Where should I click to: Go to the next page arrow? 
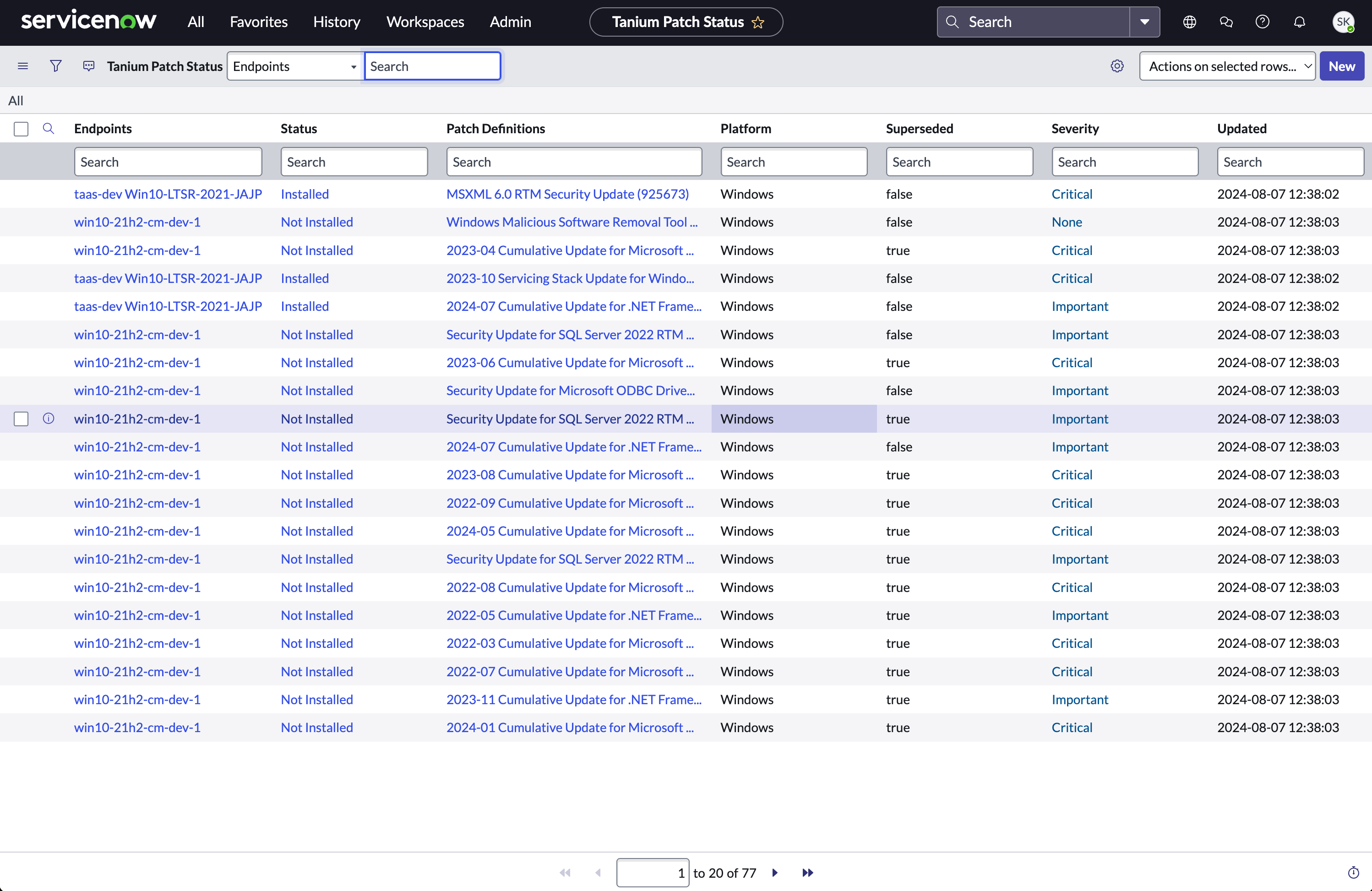[x=775, y=873]
